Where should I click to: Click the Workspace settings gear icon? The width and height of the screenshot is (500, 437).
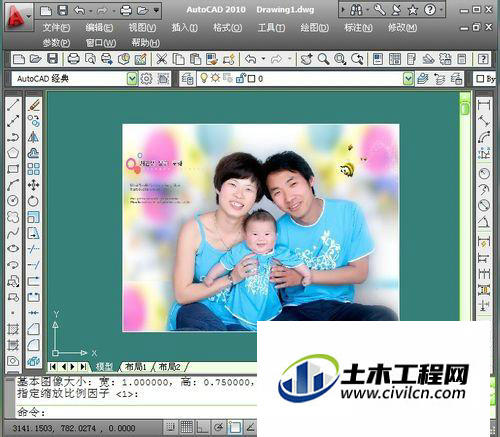[146, 79]
